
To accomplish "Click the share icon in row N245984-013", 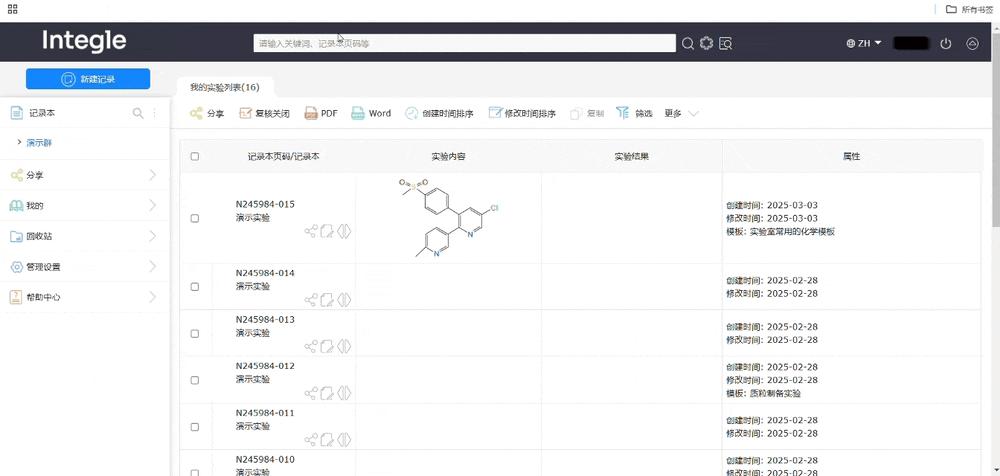I will (x=311, y=346).
